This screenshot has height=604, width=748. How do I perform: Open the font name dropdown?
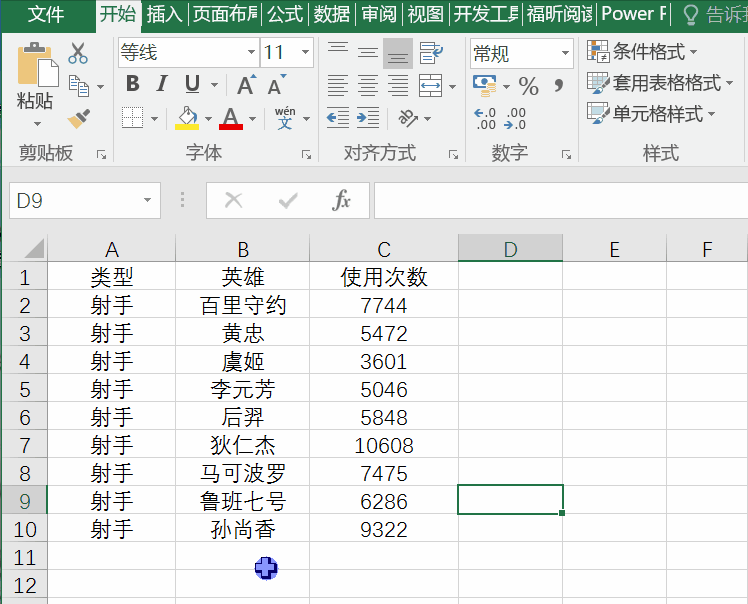251,53
